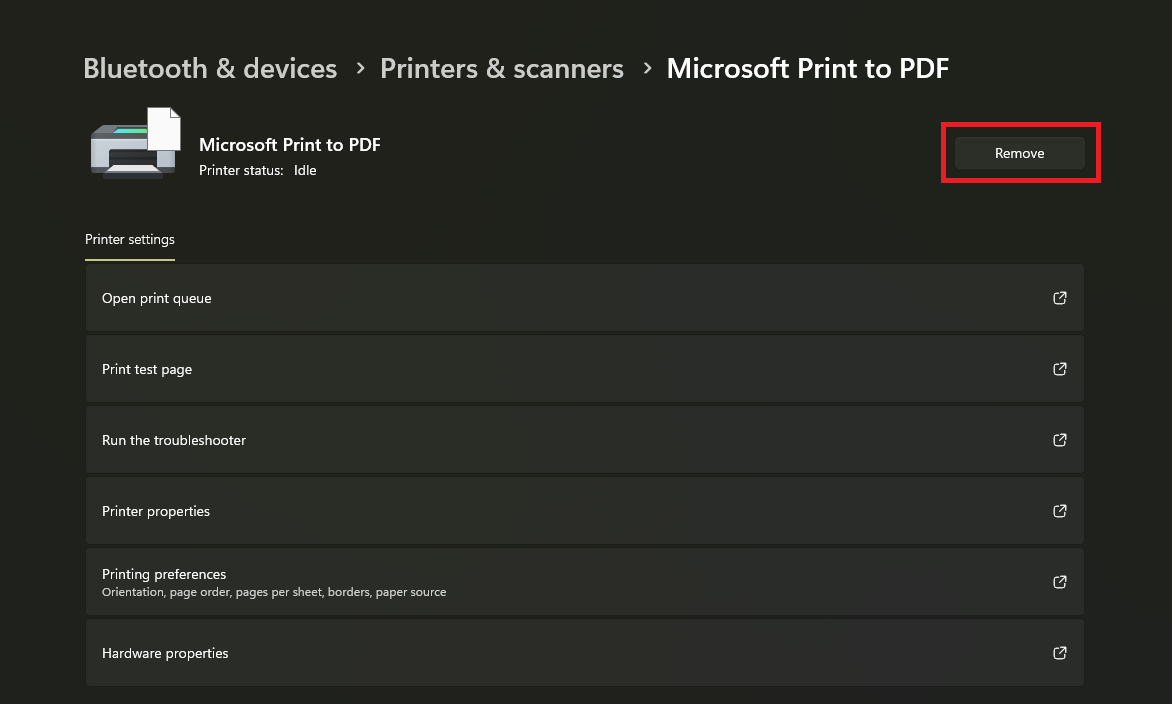
Task: Click the external-link icon for Open print queue
Action: 1059,298
